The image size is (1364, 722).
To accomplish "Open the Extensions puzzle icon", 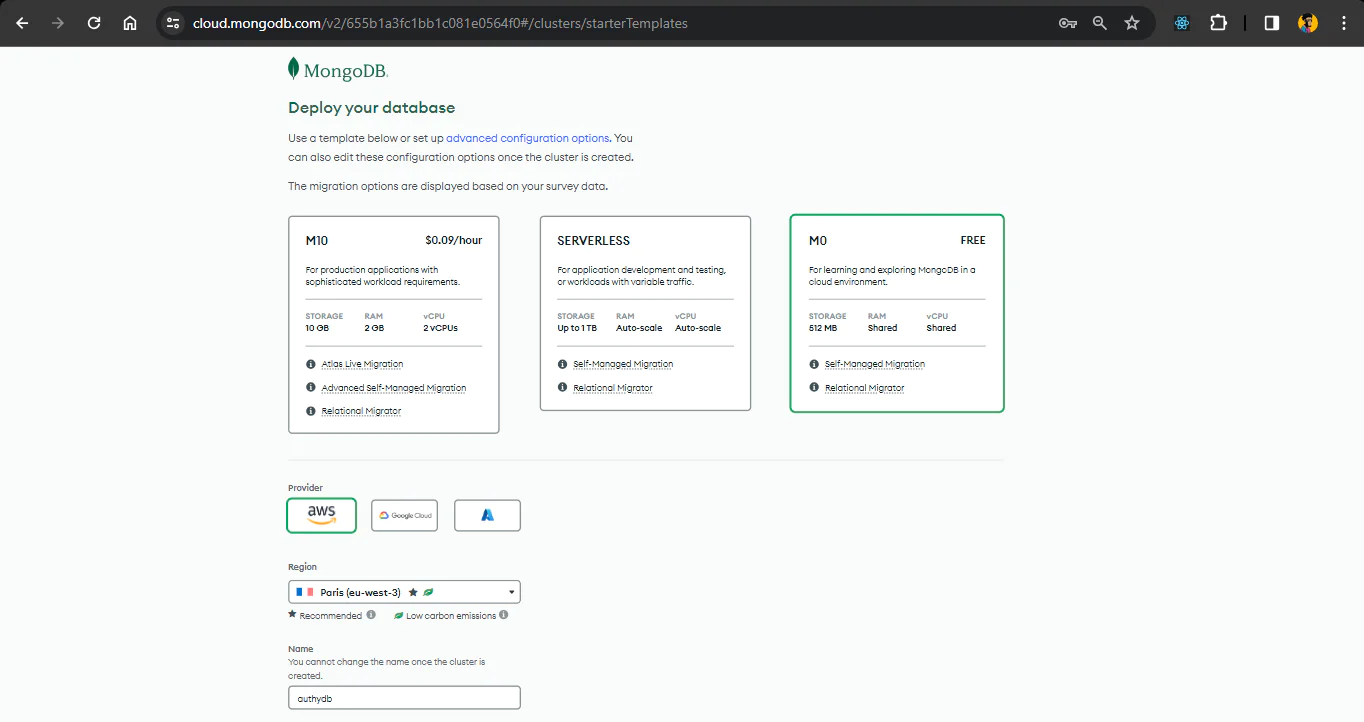I will 1218,23.
